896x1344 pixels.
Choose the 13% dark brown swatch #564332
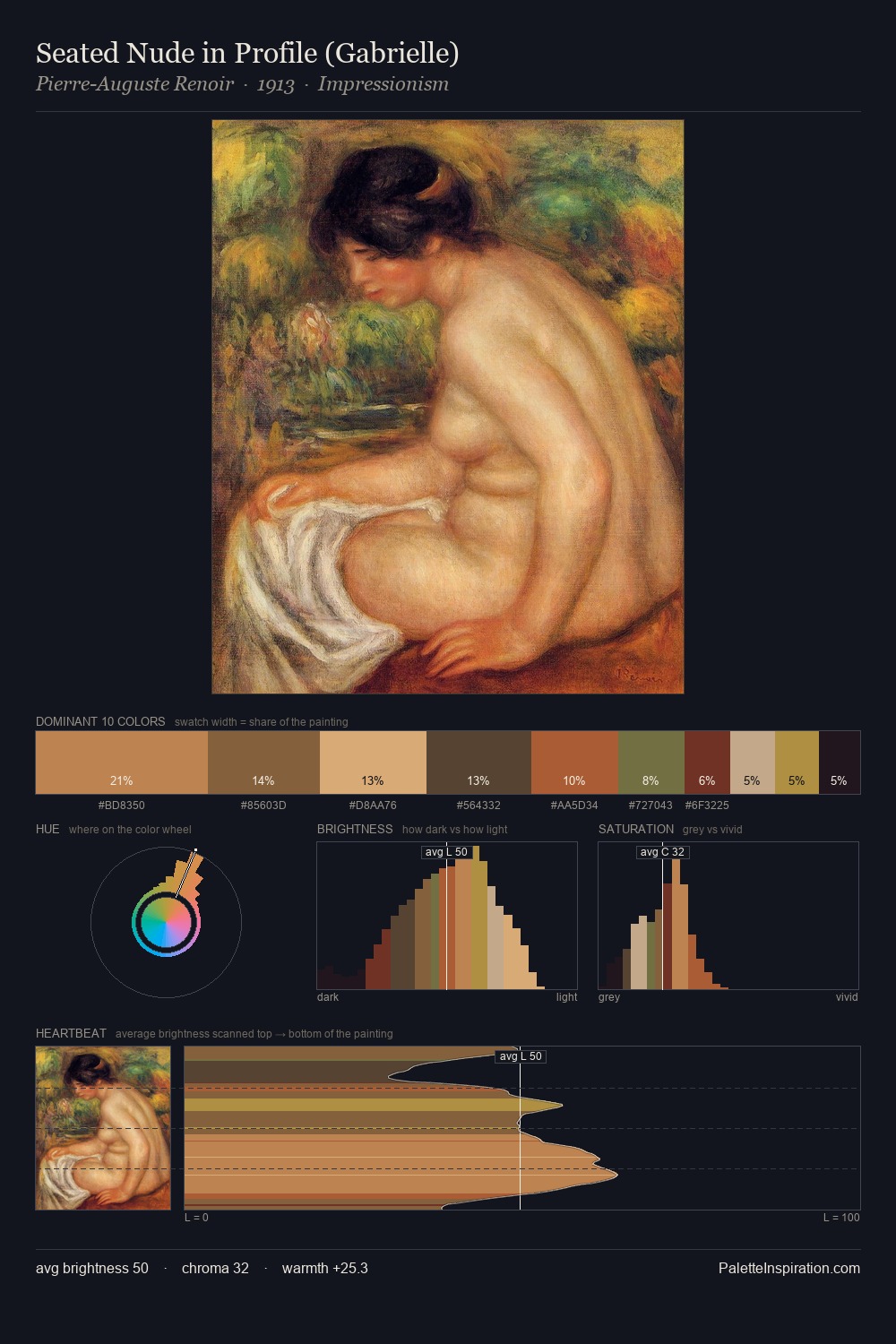coord(478,762)
